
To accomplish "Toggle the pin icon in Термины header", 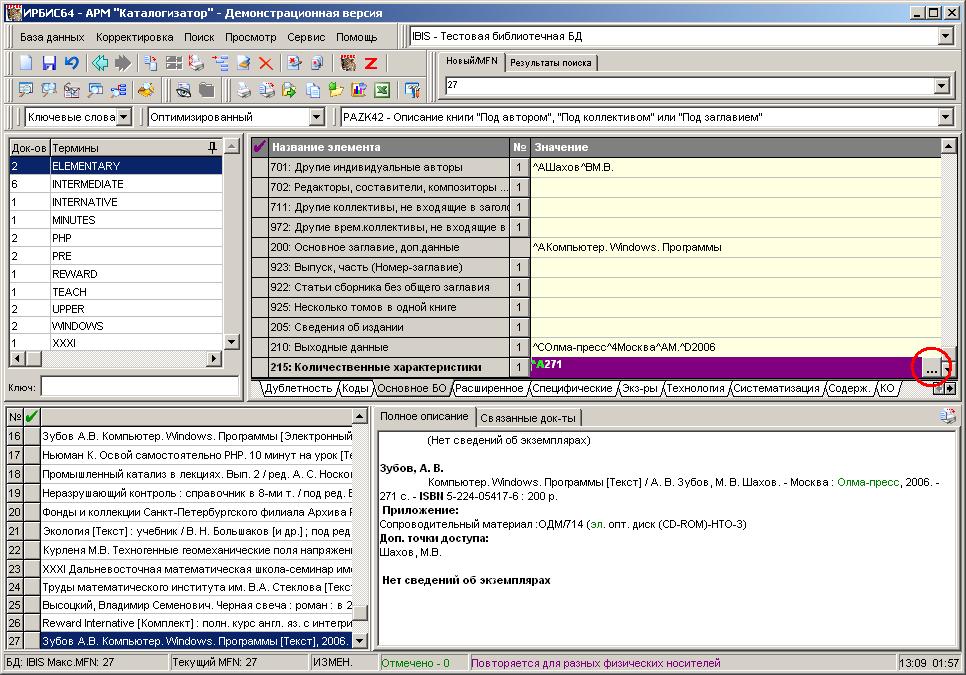I will click(x=212, y=147).
